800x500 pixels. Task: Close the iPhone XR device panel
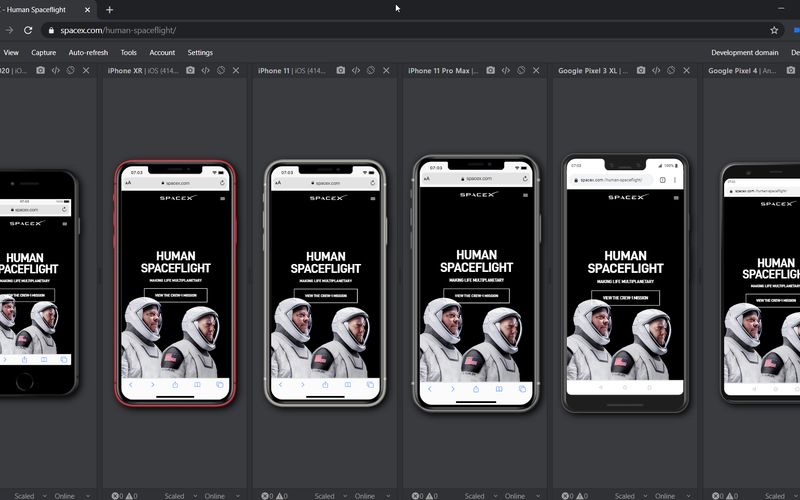point(236,70)
